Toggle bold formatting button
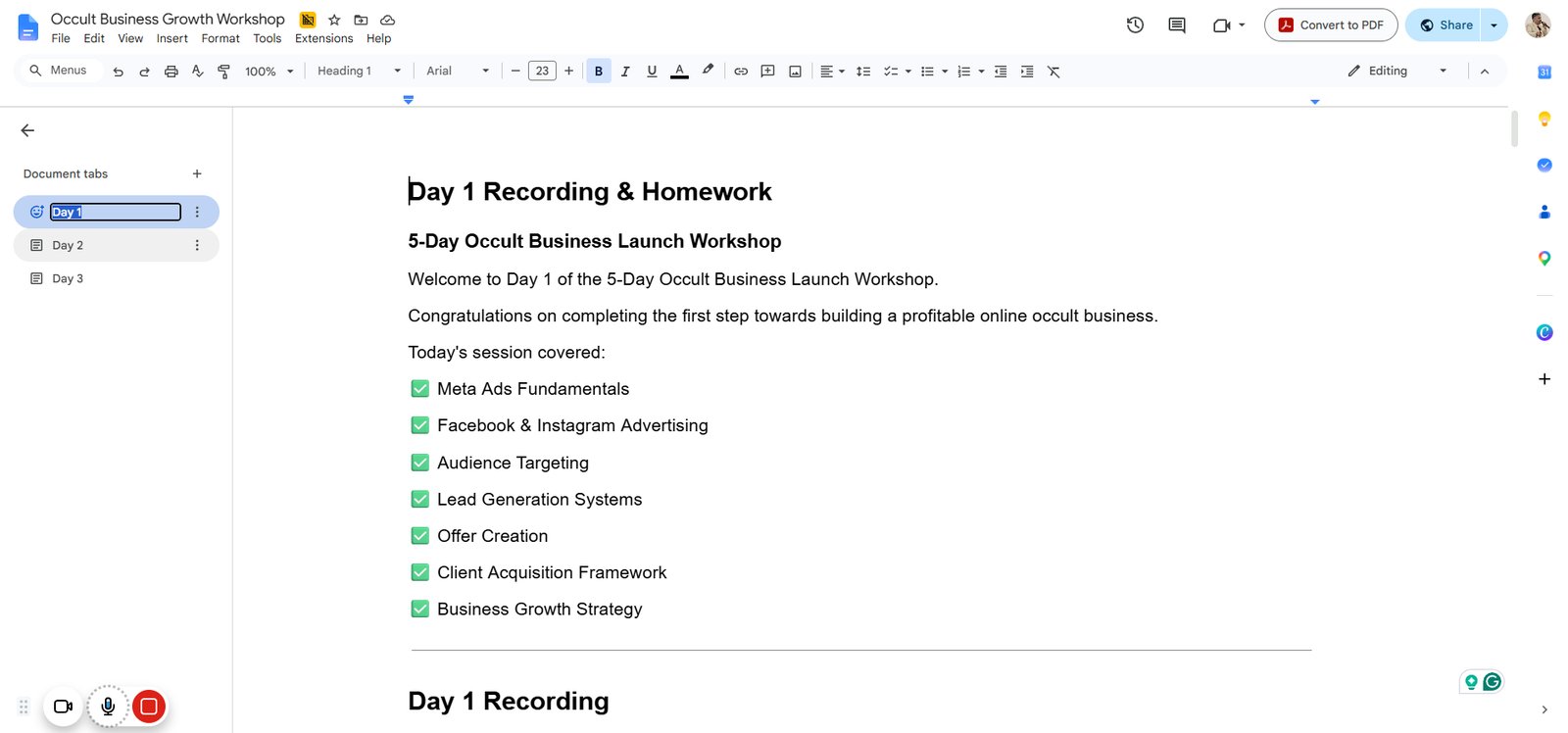 coord(599,72)
